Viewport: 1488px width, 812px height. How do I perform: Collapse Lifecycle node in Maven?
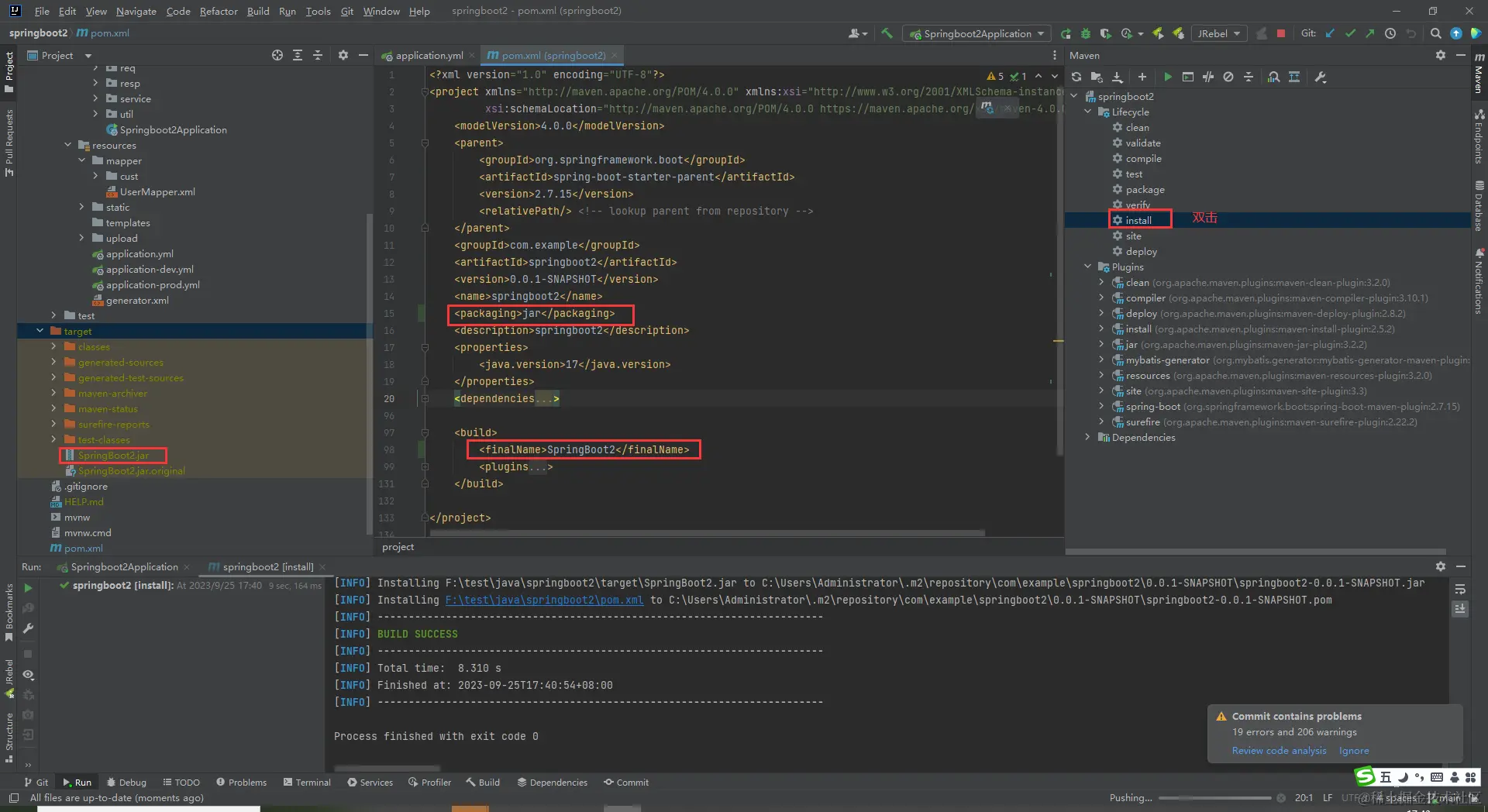(1087, 112)
